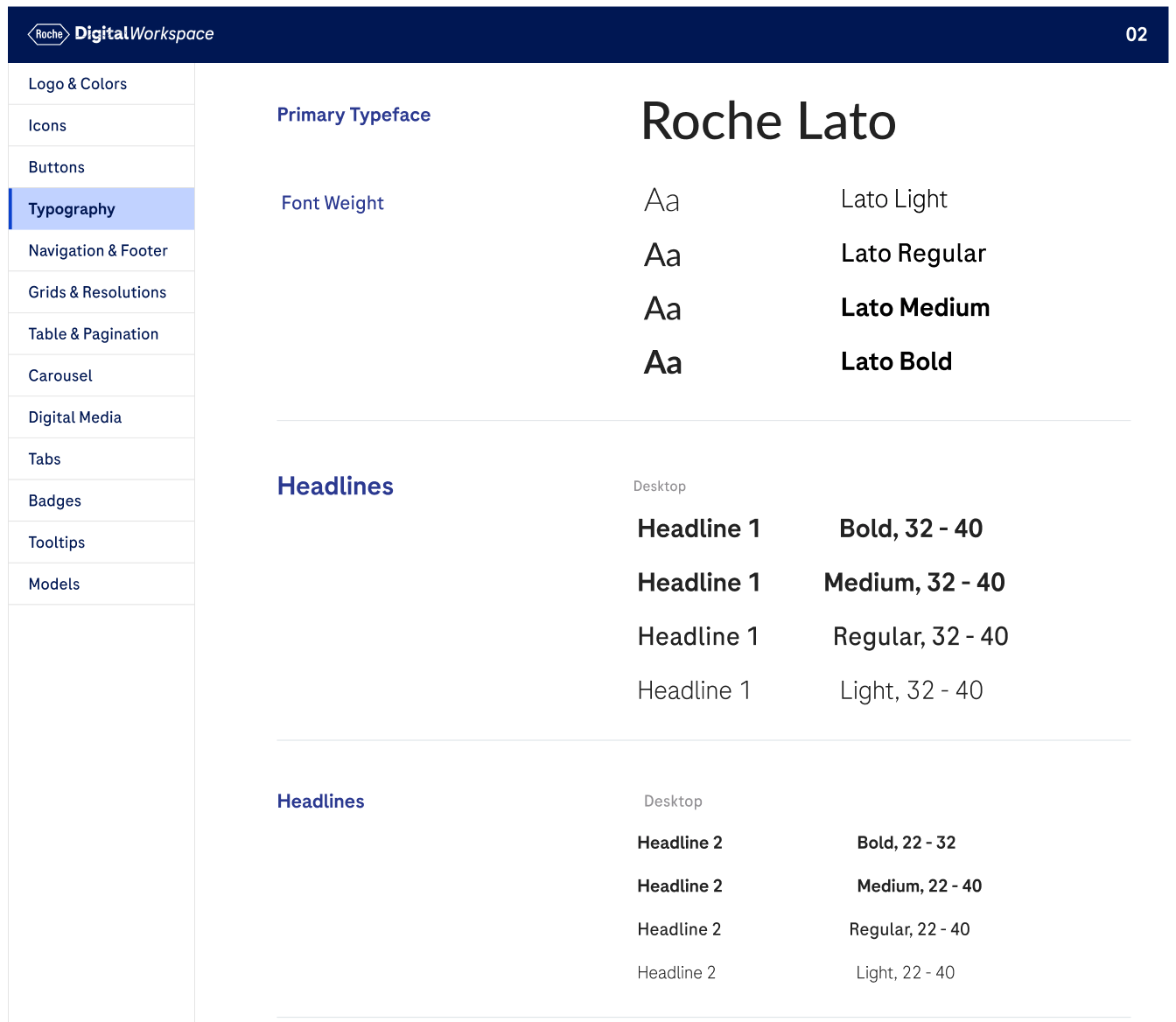Go to Digital Media page
The image size is (1176, 1022).
click(x=75, y=417)
